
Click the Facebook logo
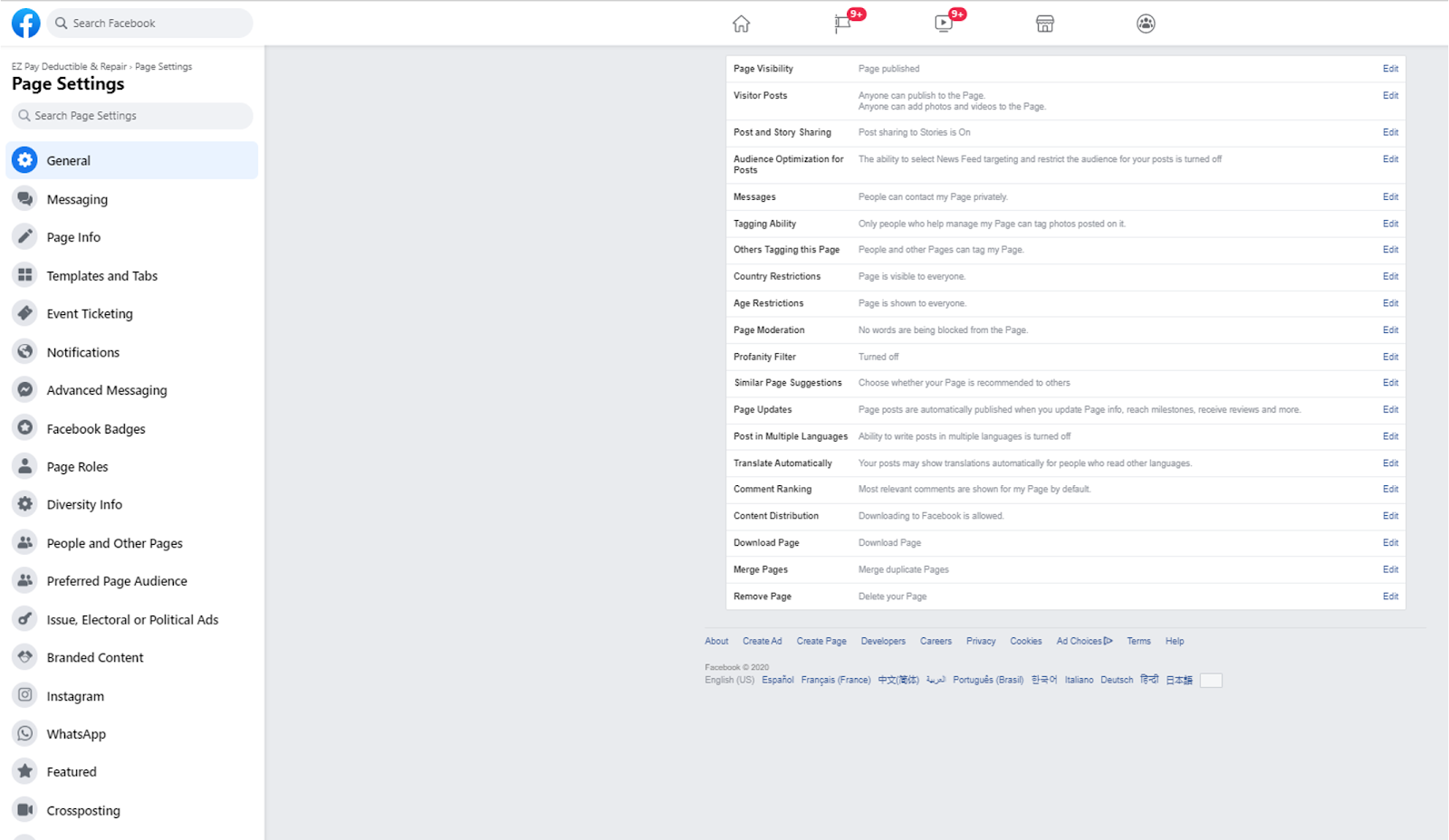[25, 24]
